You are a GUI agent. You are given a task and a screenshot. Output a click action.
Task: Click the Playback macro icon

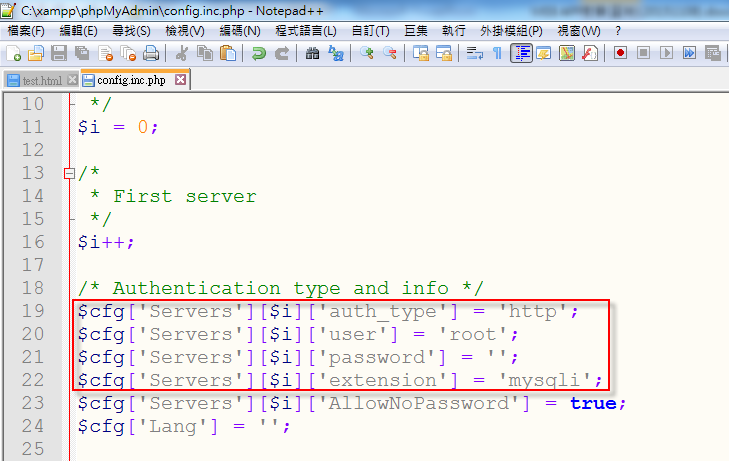[x=666, y=53]
